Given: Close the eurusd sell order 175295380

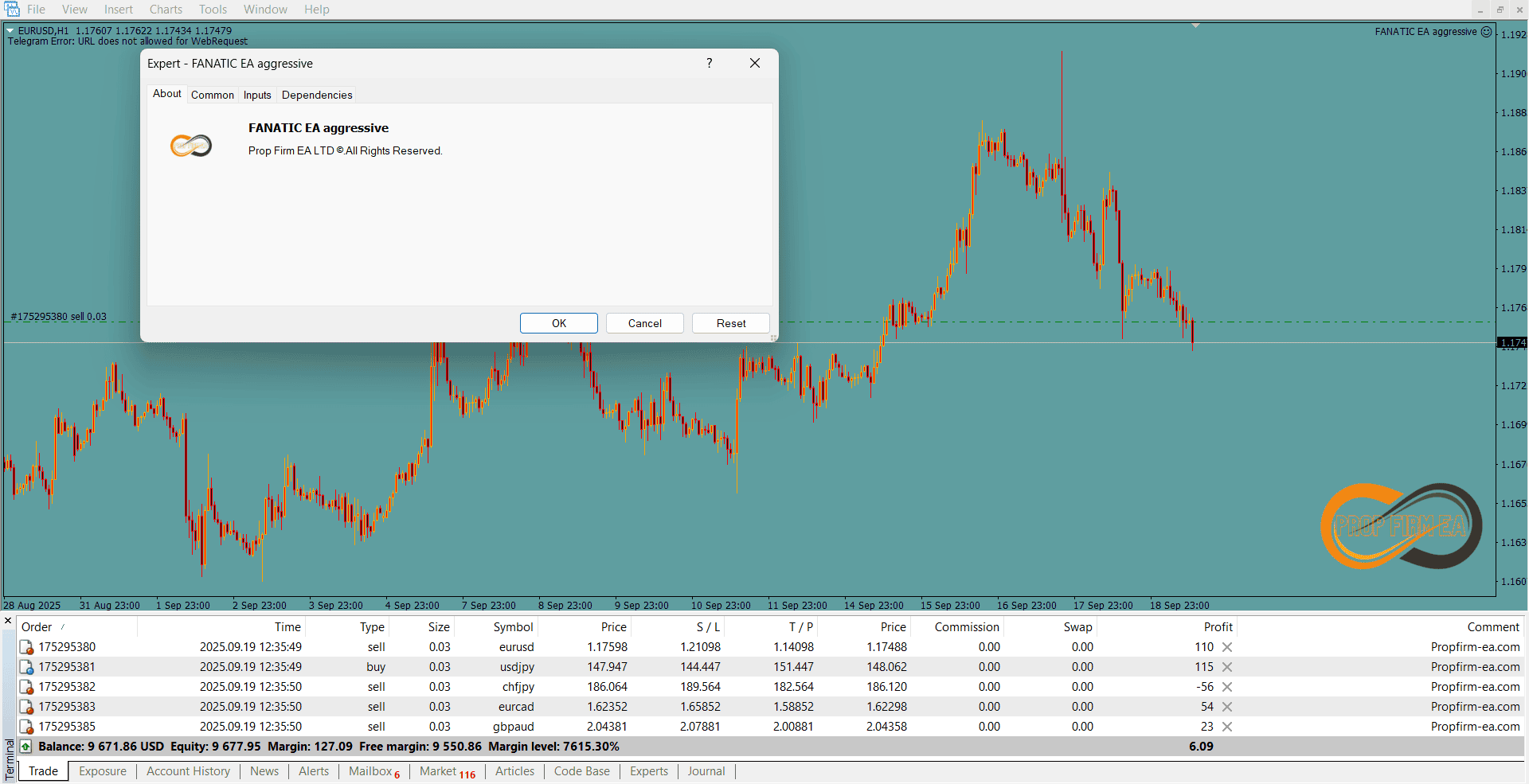Looking at the screenshot, I should click(x=1227, y=647).
